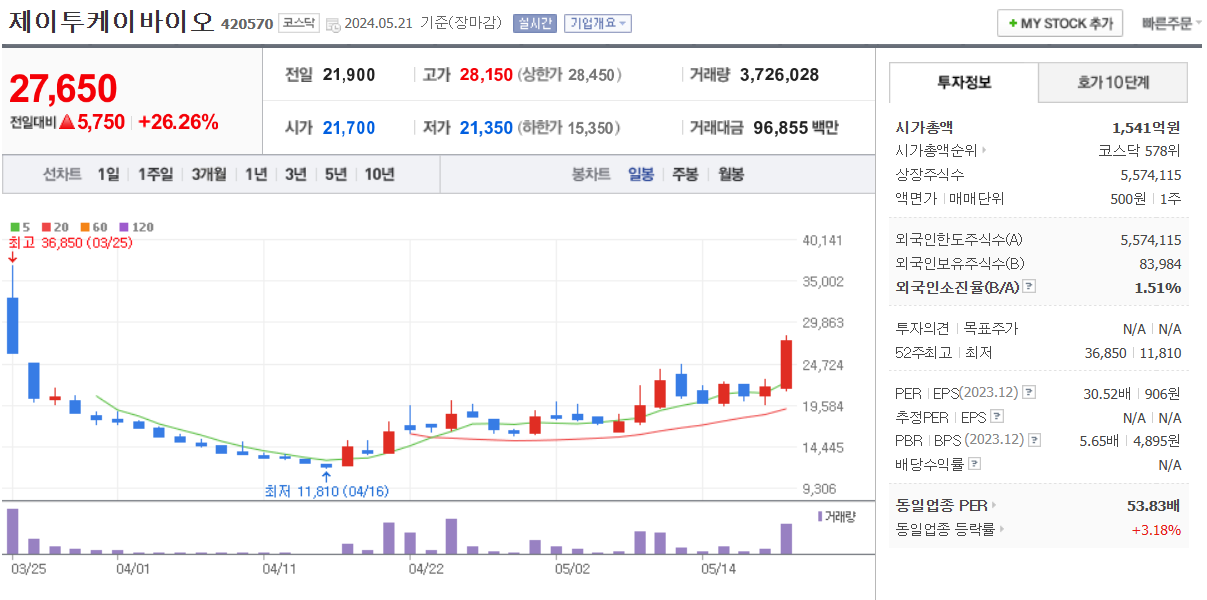Click the 외국인보유주식수 value 83,984
The height and width of the screenshot is (600, 1207).
coord(1160,264)
